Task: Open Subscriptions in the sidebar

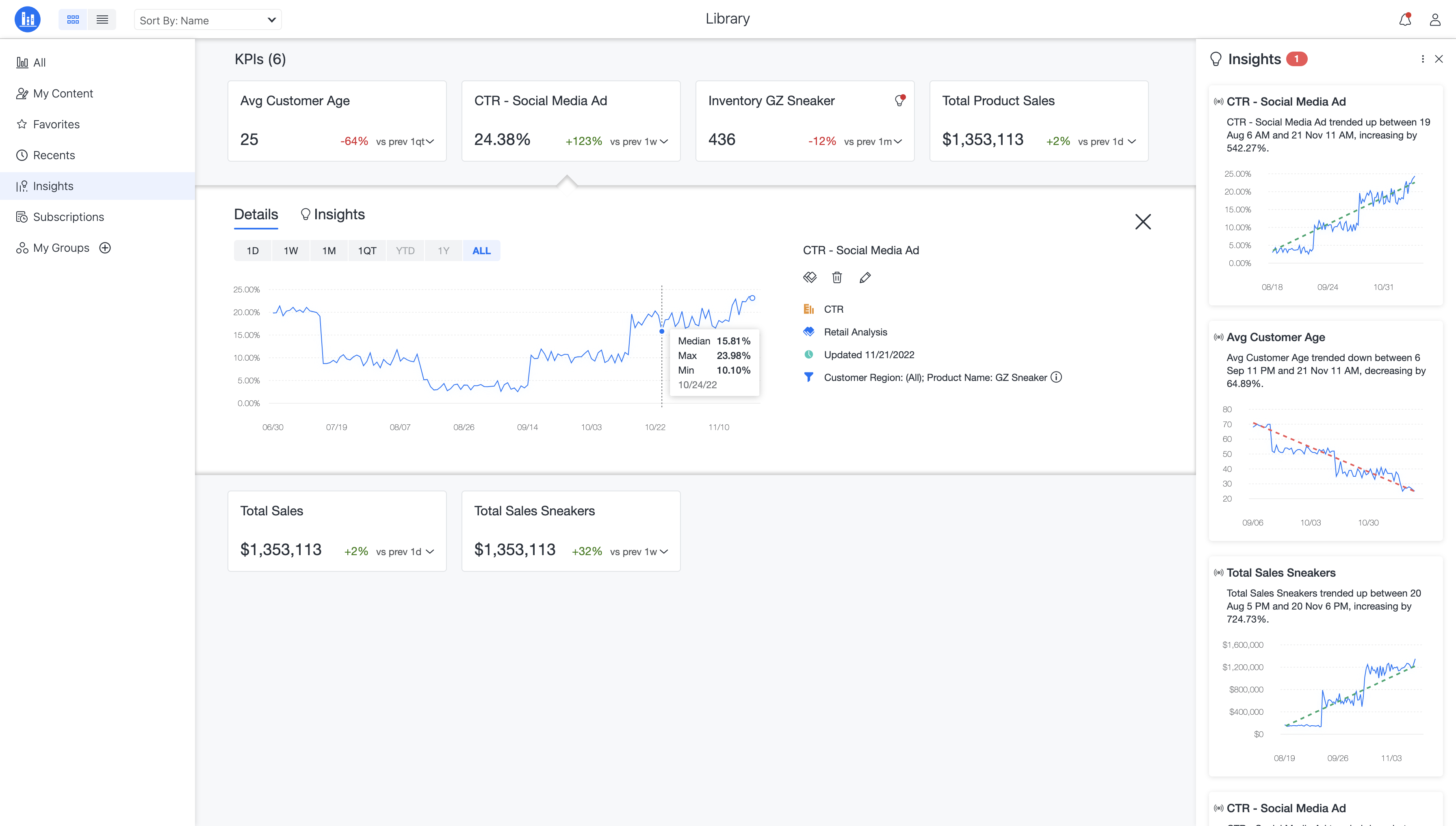Action: (68, 217)
